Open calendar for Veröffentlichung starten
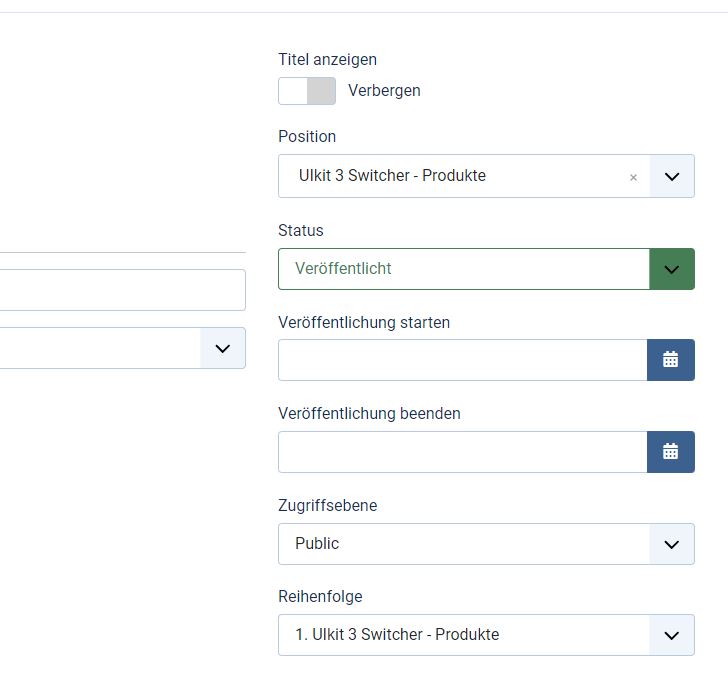Screen dimensions: 728x675 pos(670,360)
